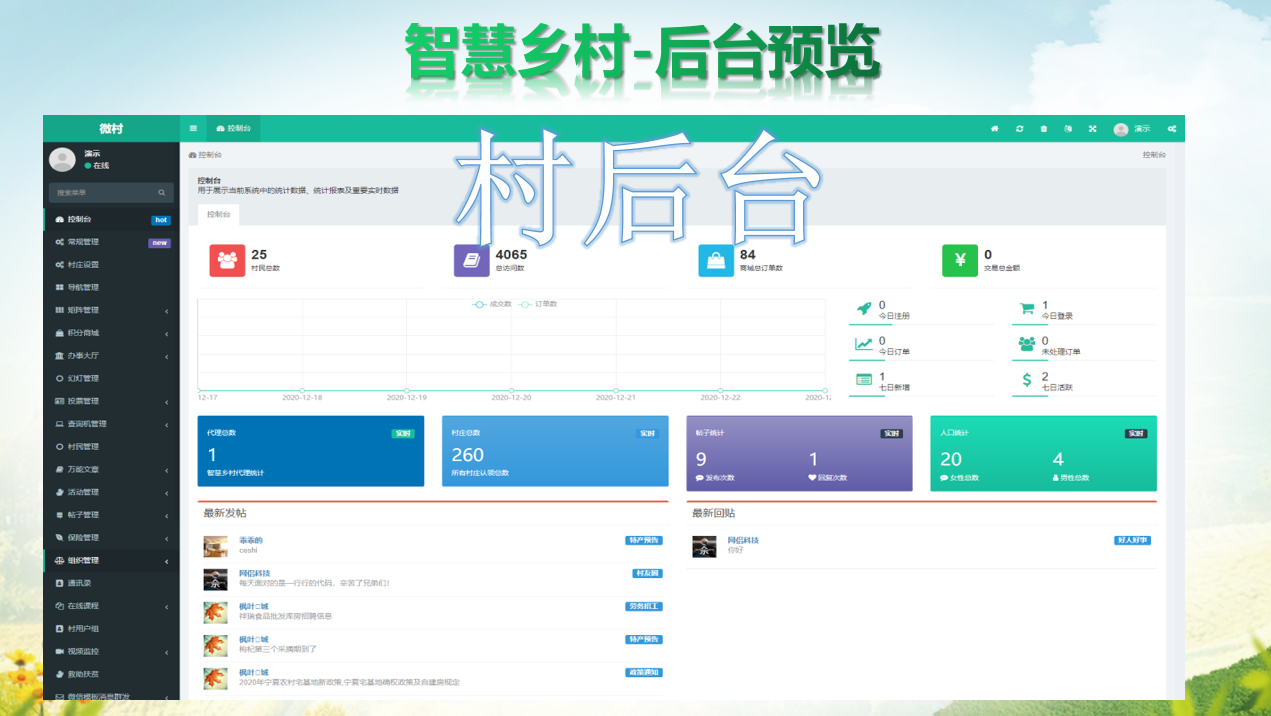Click the grid icon beside 导航管理

point(60,287)
